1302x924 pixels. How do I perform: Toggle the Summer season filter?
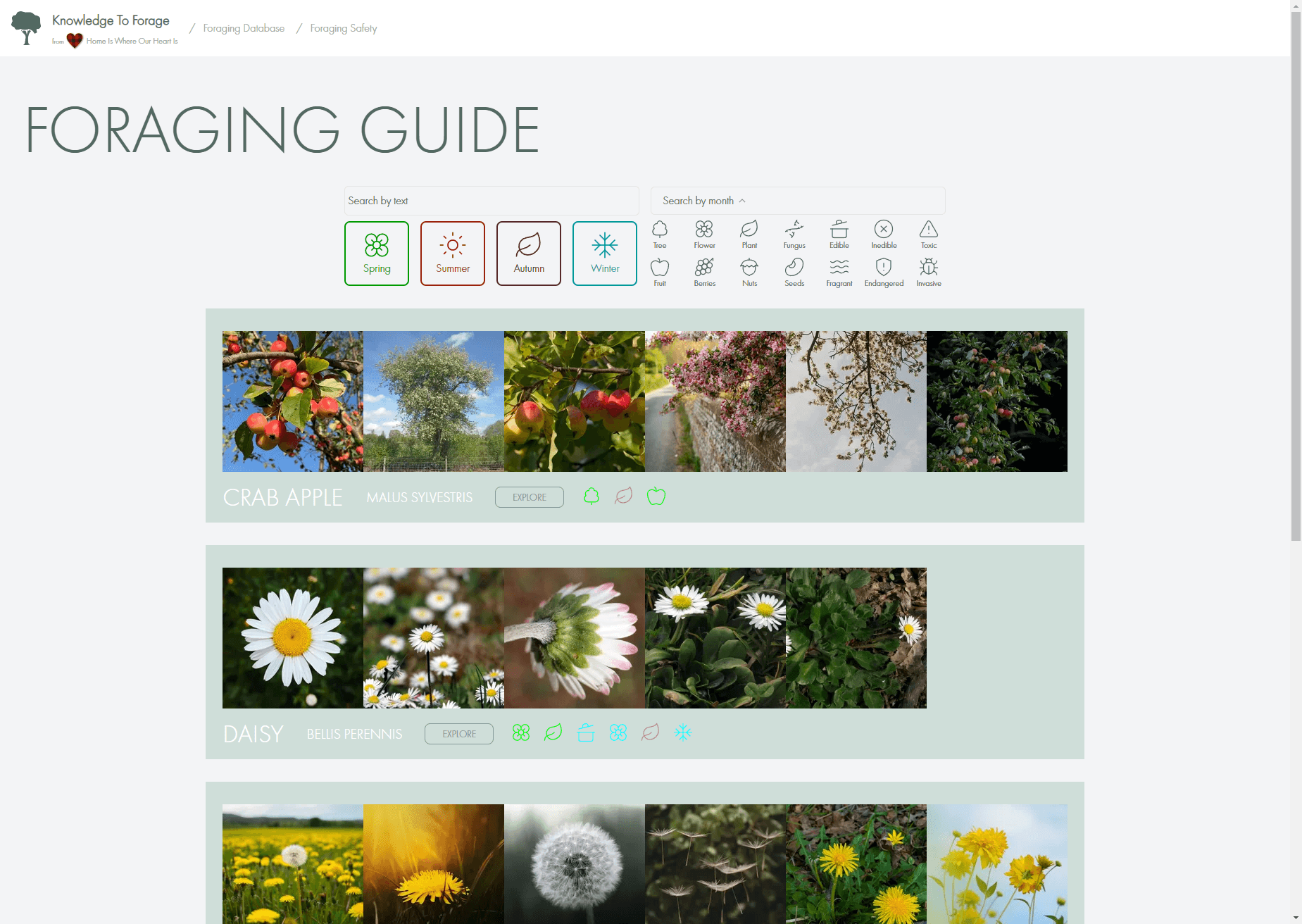pyautogui.click(x=453, y=254)
